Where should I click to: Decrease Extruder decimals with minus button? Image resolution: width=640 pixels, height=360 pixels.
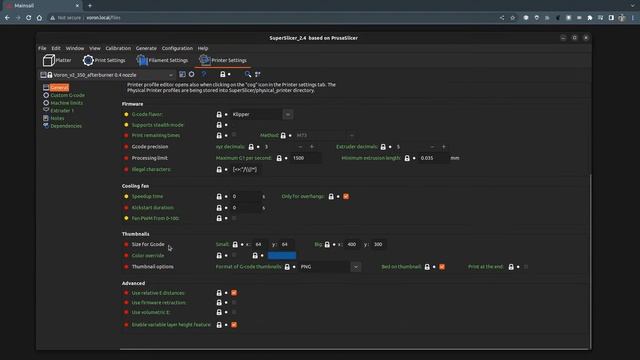432,147
